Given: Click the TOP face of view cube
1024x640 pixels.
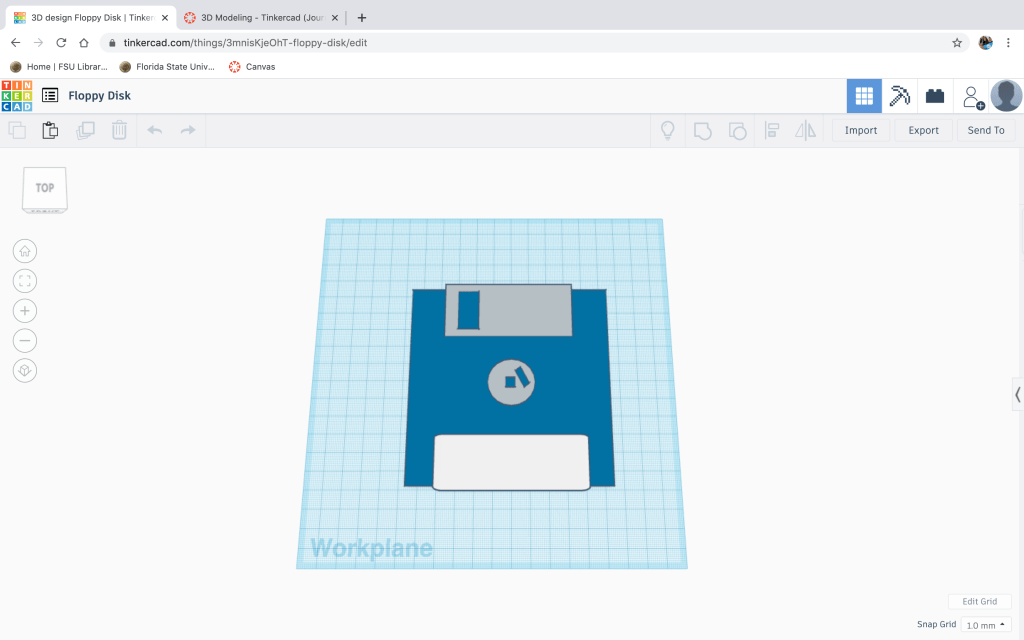Looking at the screenshot, I should click(45, 187).
